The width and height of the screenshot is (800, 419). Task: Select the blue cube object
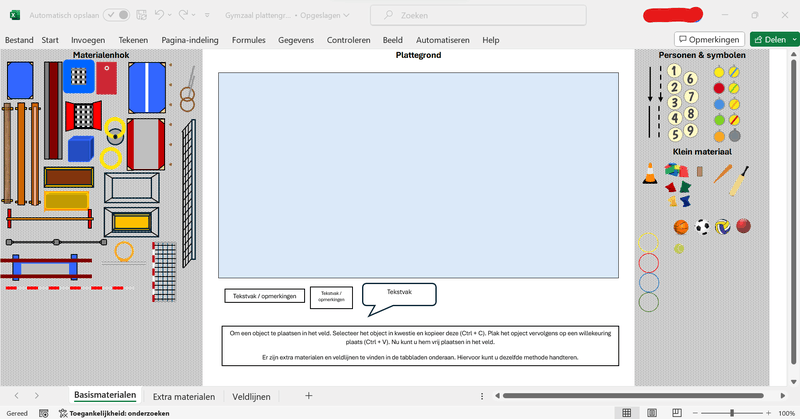click(81, 149)
